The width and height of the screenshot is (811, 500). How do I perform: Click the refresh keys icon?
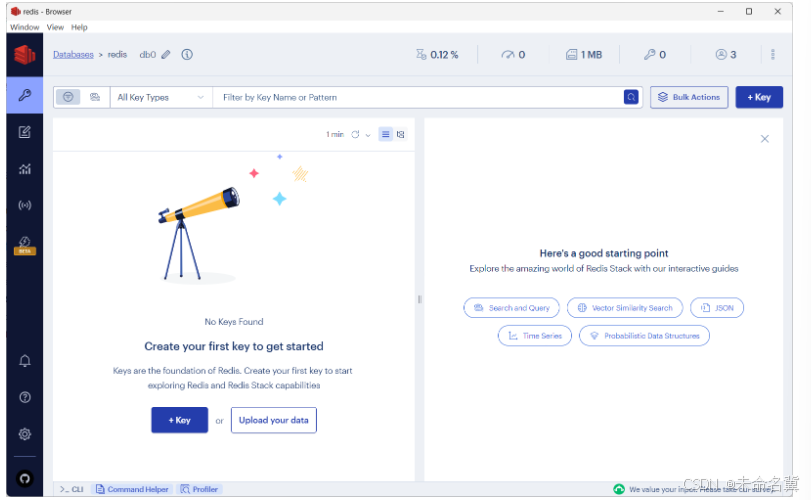point(355,134)
